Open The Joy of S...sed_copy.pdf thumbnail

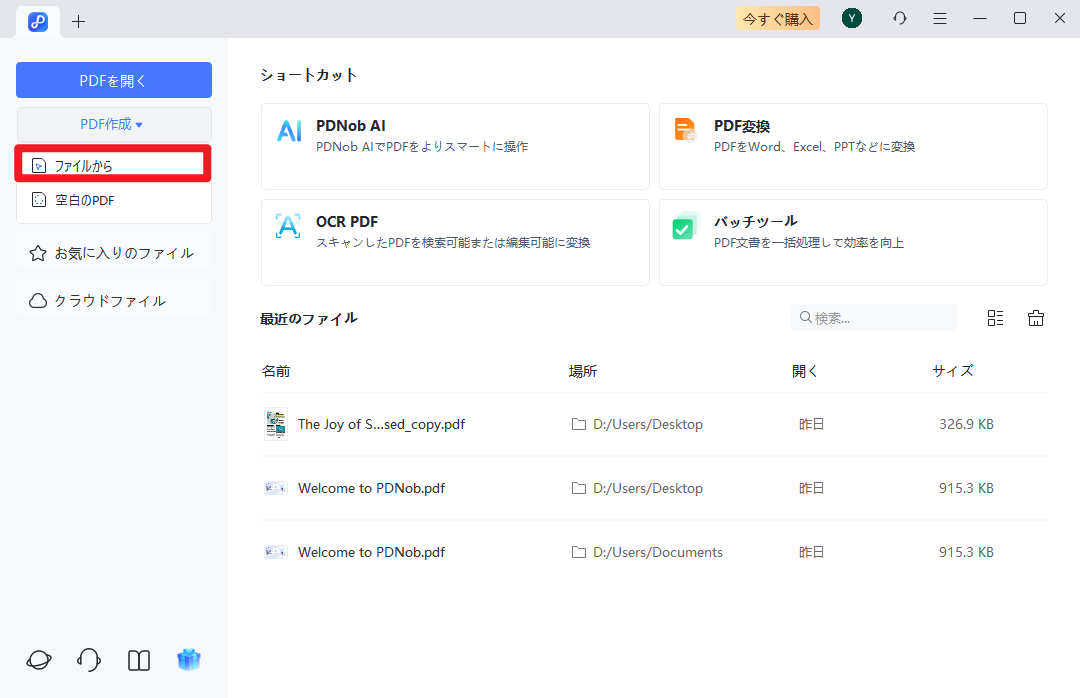pyautogui.click(x=275, y=424)
